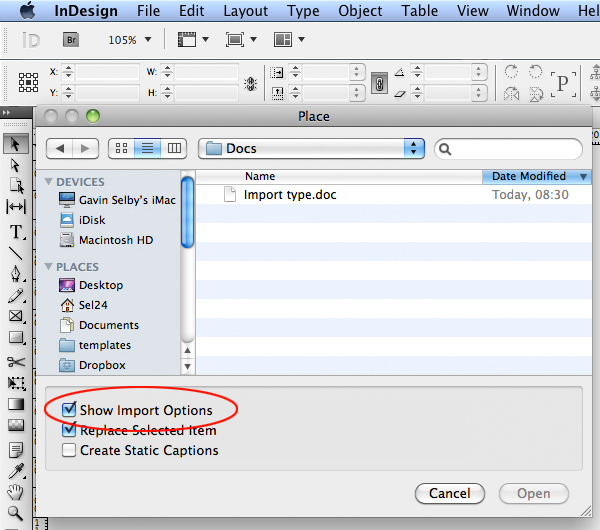
Task: Switch Place dialog to list view
Action: (x=147, y=148)
